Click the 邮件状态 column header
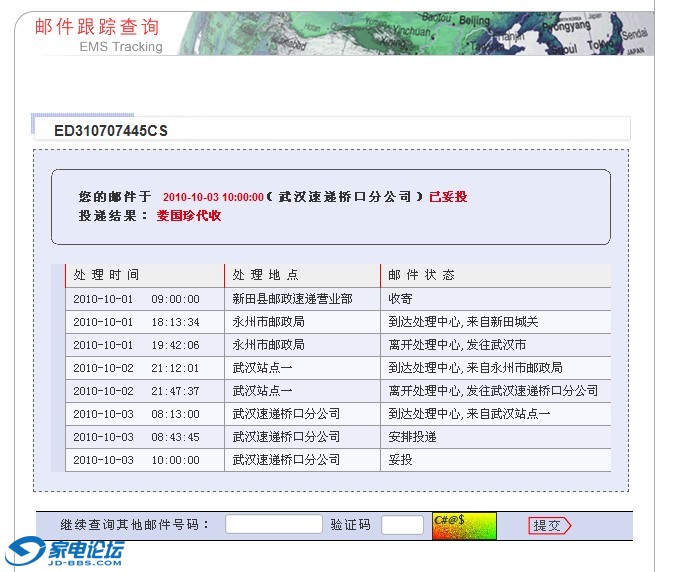Viewport: 694px width, 572px height. click(x=421, y=275)
